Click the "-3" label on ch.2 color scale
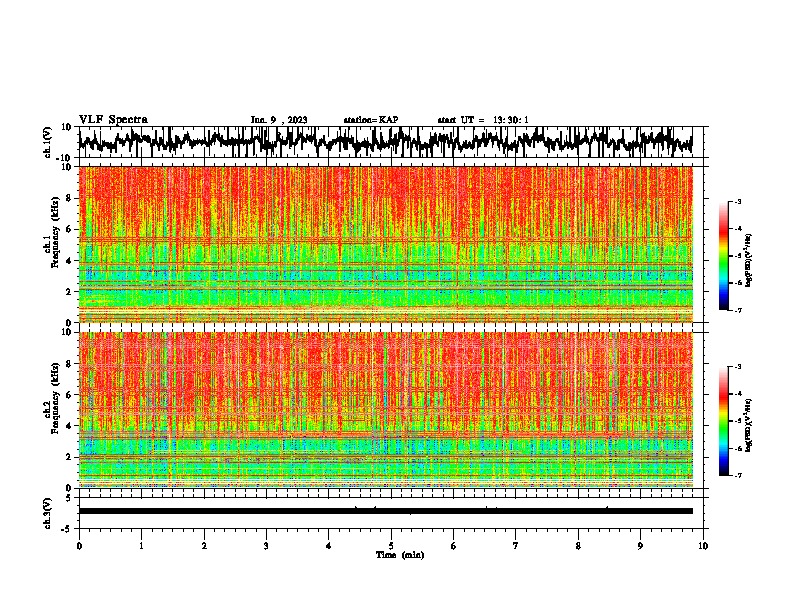The width and height of the screenshot is (792, 612). click(737, 367)
